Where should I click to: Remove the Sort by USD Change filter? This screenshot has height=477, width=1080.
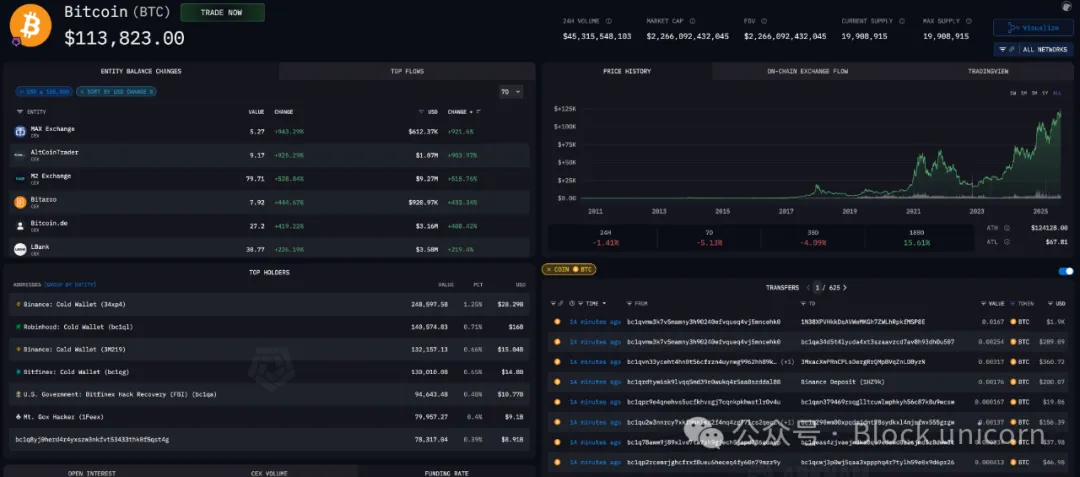(x=82, y=92)
